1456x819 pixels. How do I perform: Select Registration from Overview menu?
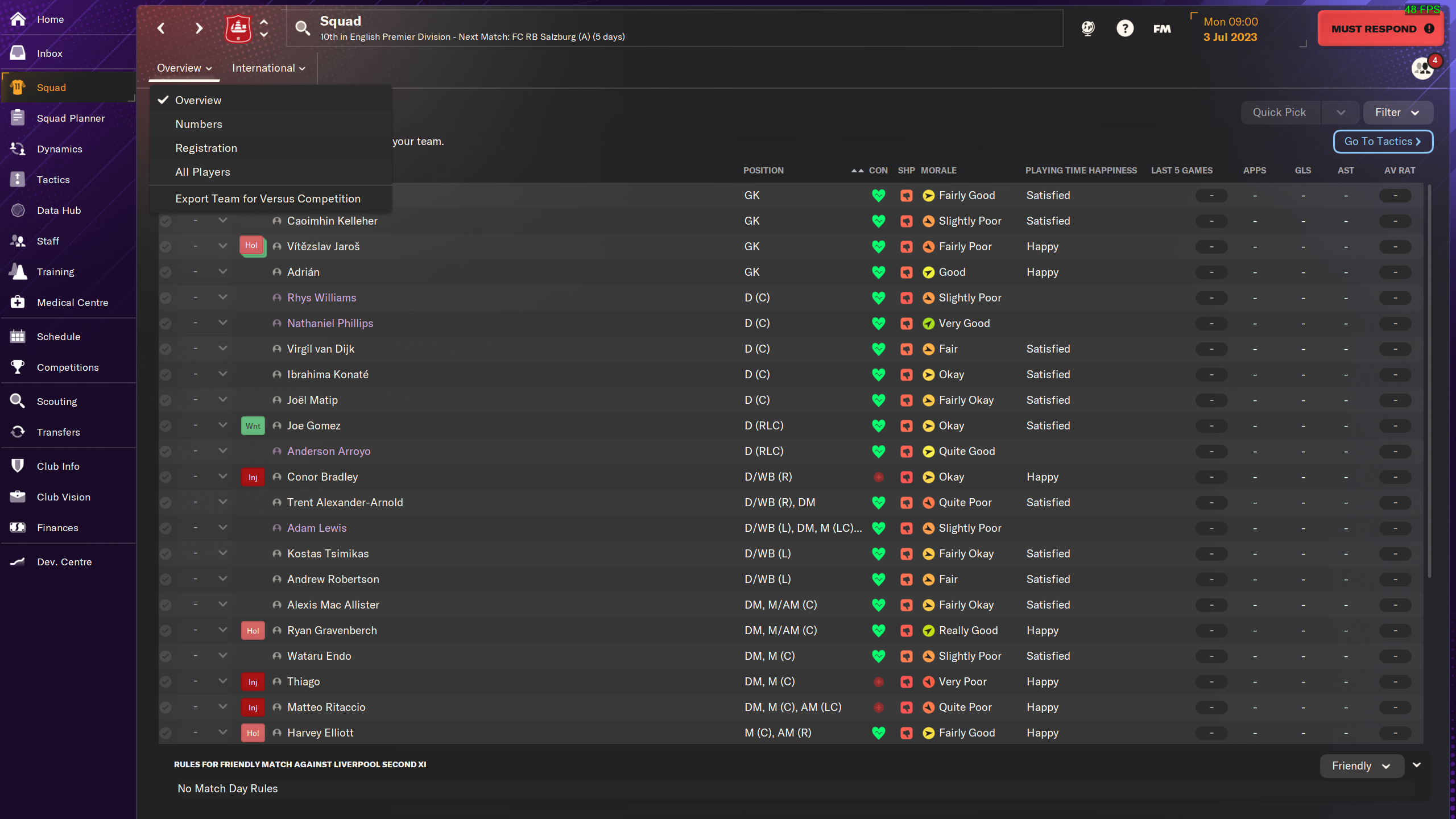tap(271, 148)
